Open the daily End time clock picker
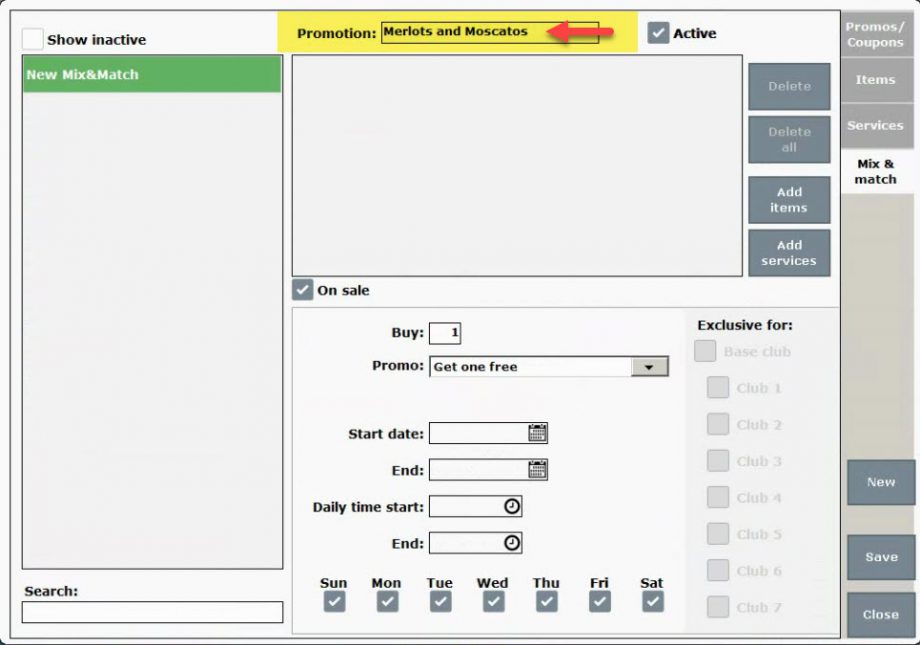This screenshot has height=645, width=920. tap(512, 543)
